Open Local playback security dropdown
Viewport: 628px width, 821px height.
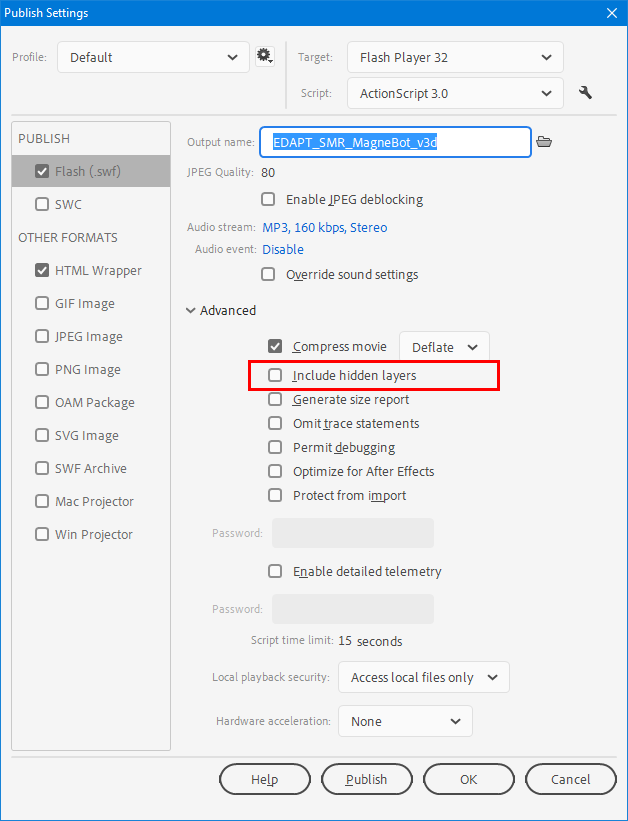(424, 677)
